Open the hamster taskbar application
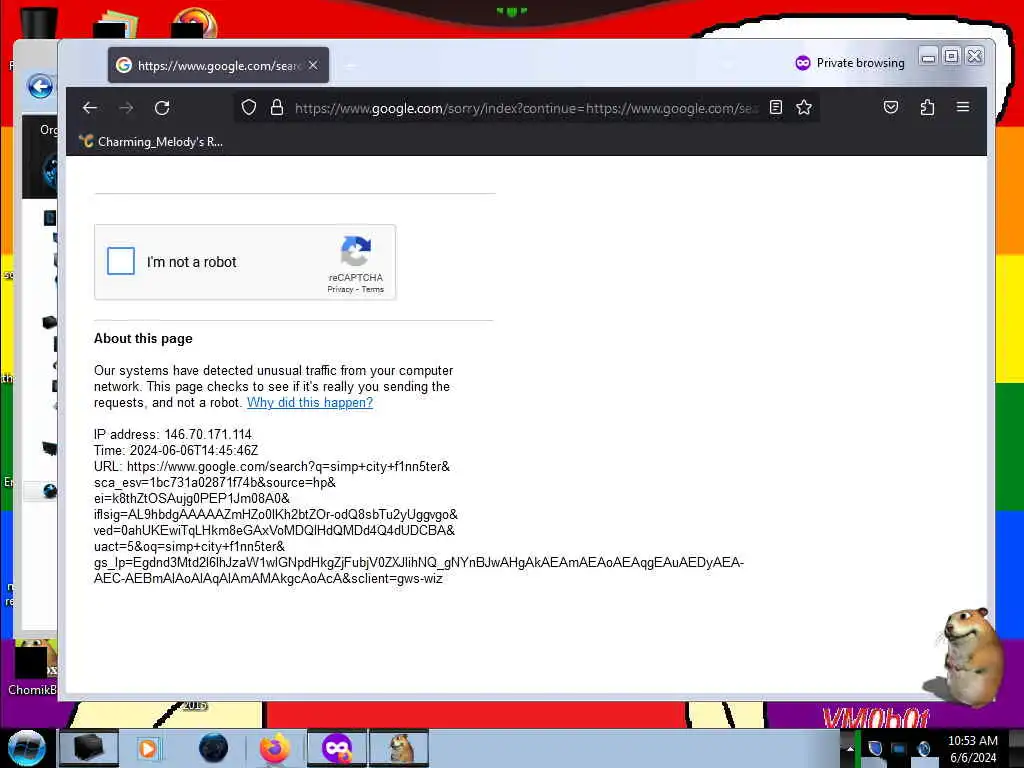 399,748
